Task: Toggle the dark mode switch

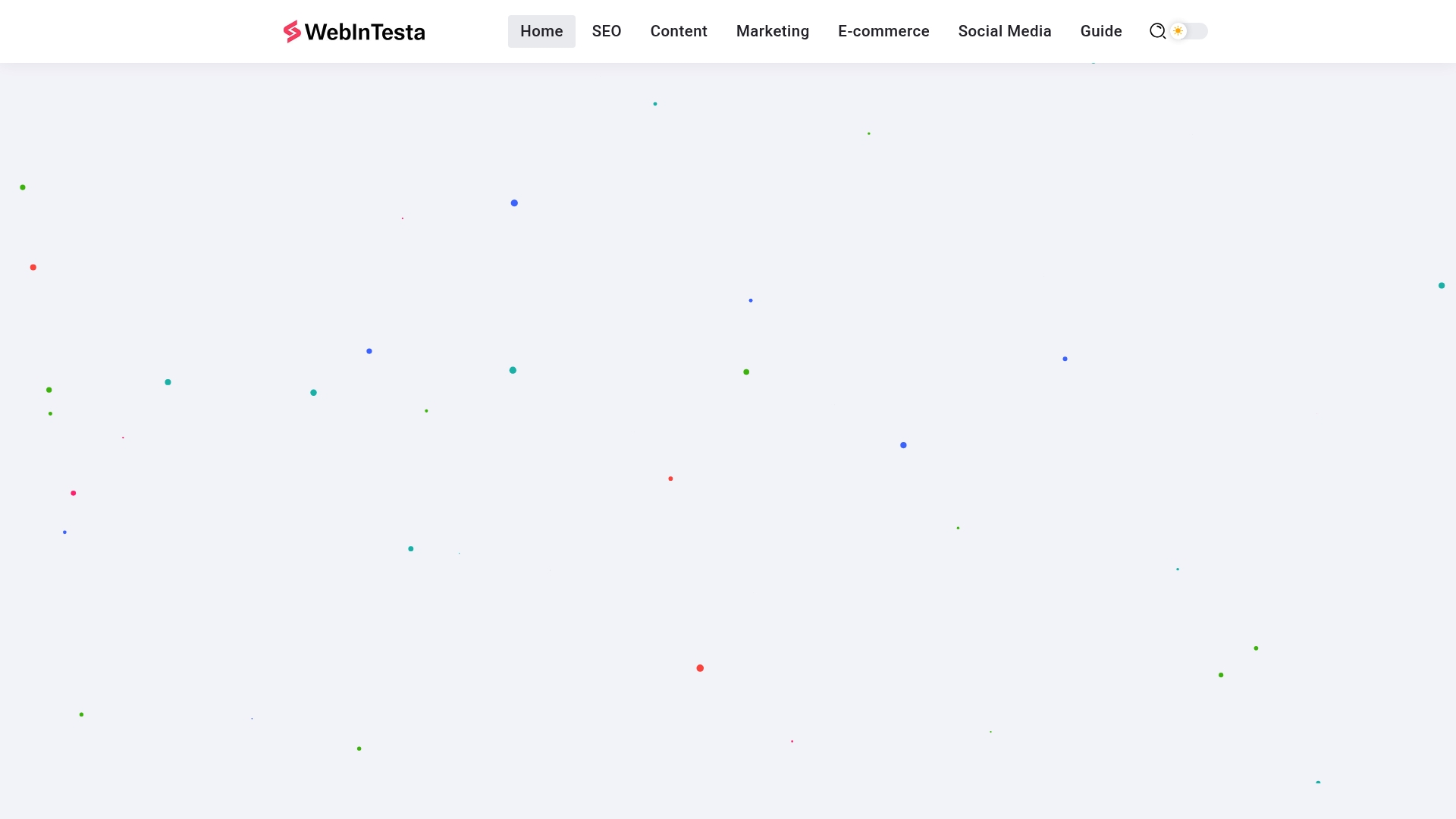Action: click(1188, 31)
